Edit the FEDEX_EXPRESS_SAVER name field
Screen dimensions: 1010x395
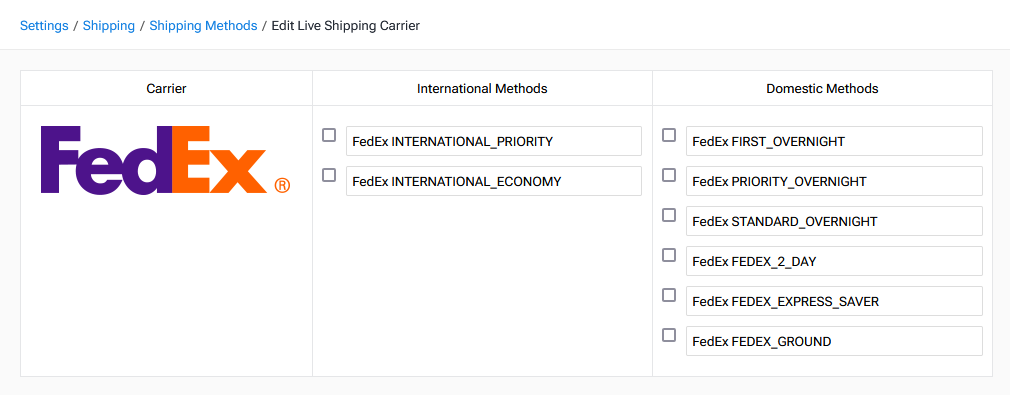click(834, 301)
